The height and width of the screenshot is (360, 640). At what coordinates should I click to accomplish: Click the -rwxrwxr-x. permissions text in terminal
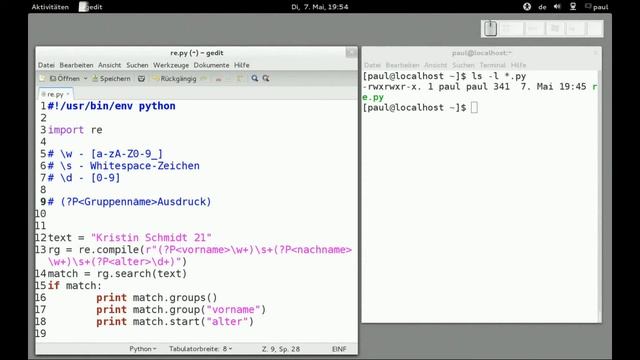point(392,87)
